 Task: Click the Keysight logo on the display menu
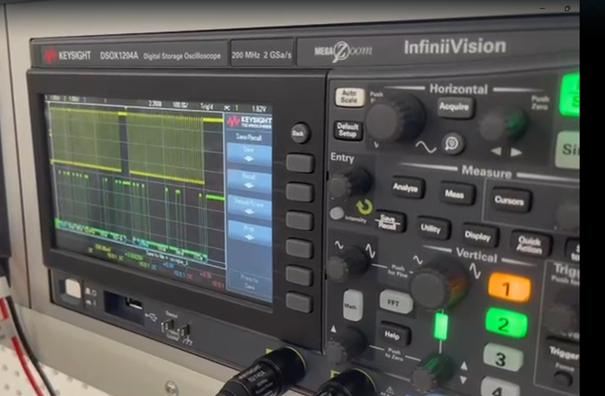249,122
